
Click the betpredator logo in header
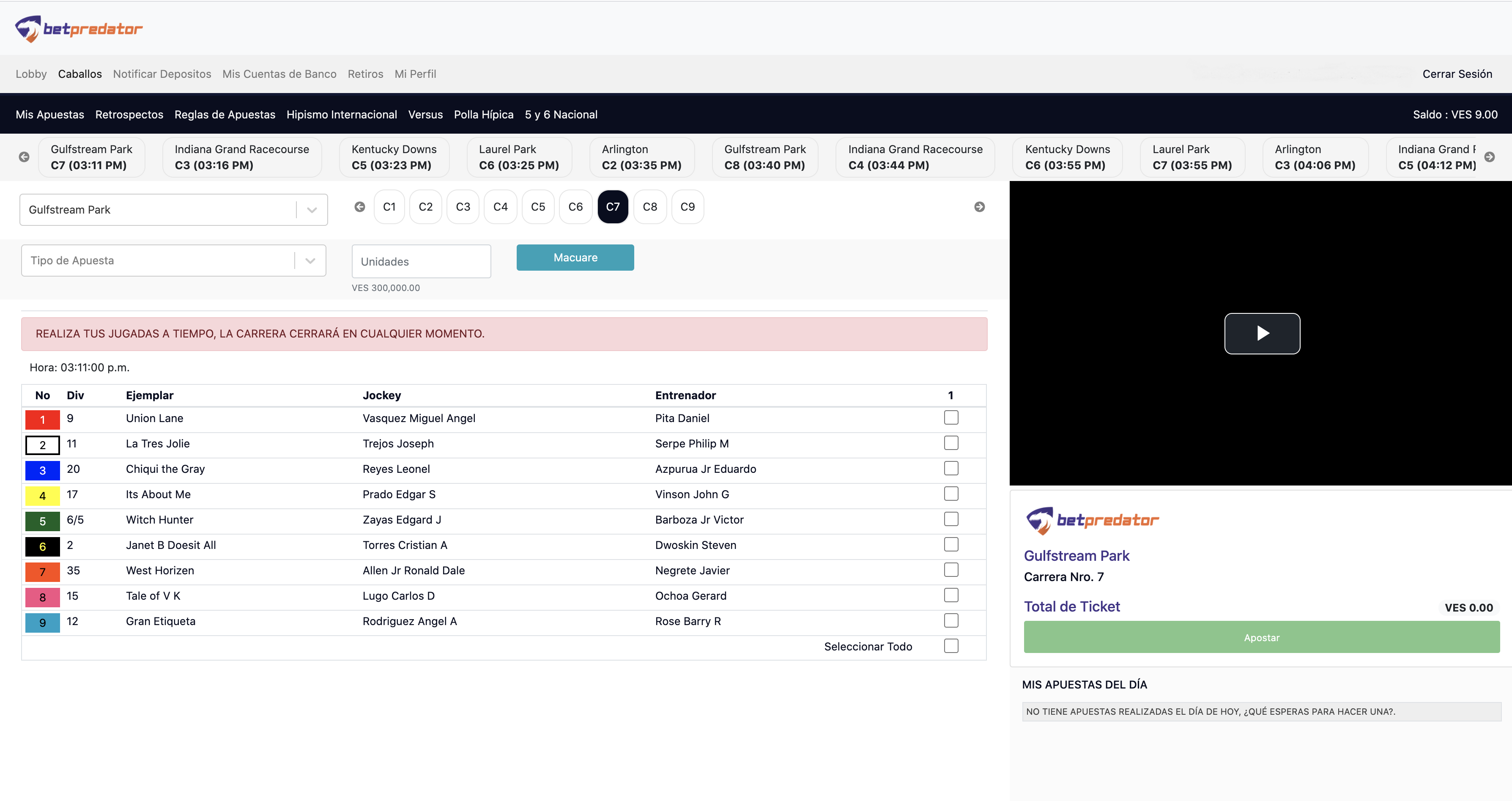(x=79, y=29)
